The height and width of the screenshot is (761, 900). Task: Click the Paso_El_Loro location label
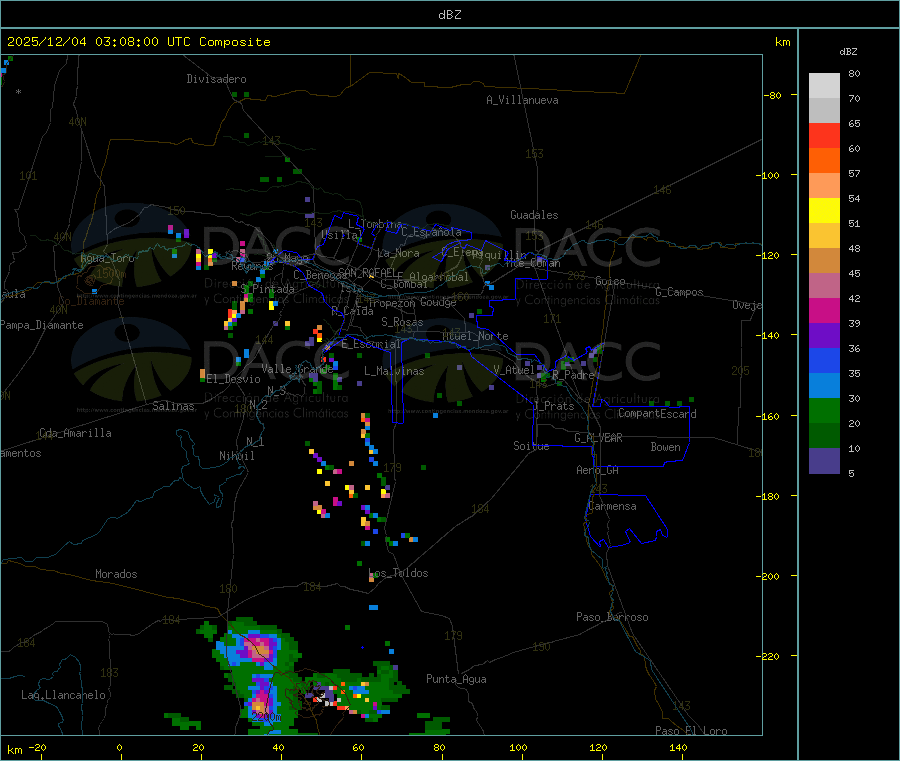pos(692,731)
